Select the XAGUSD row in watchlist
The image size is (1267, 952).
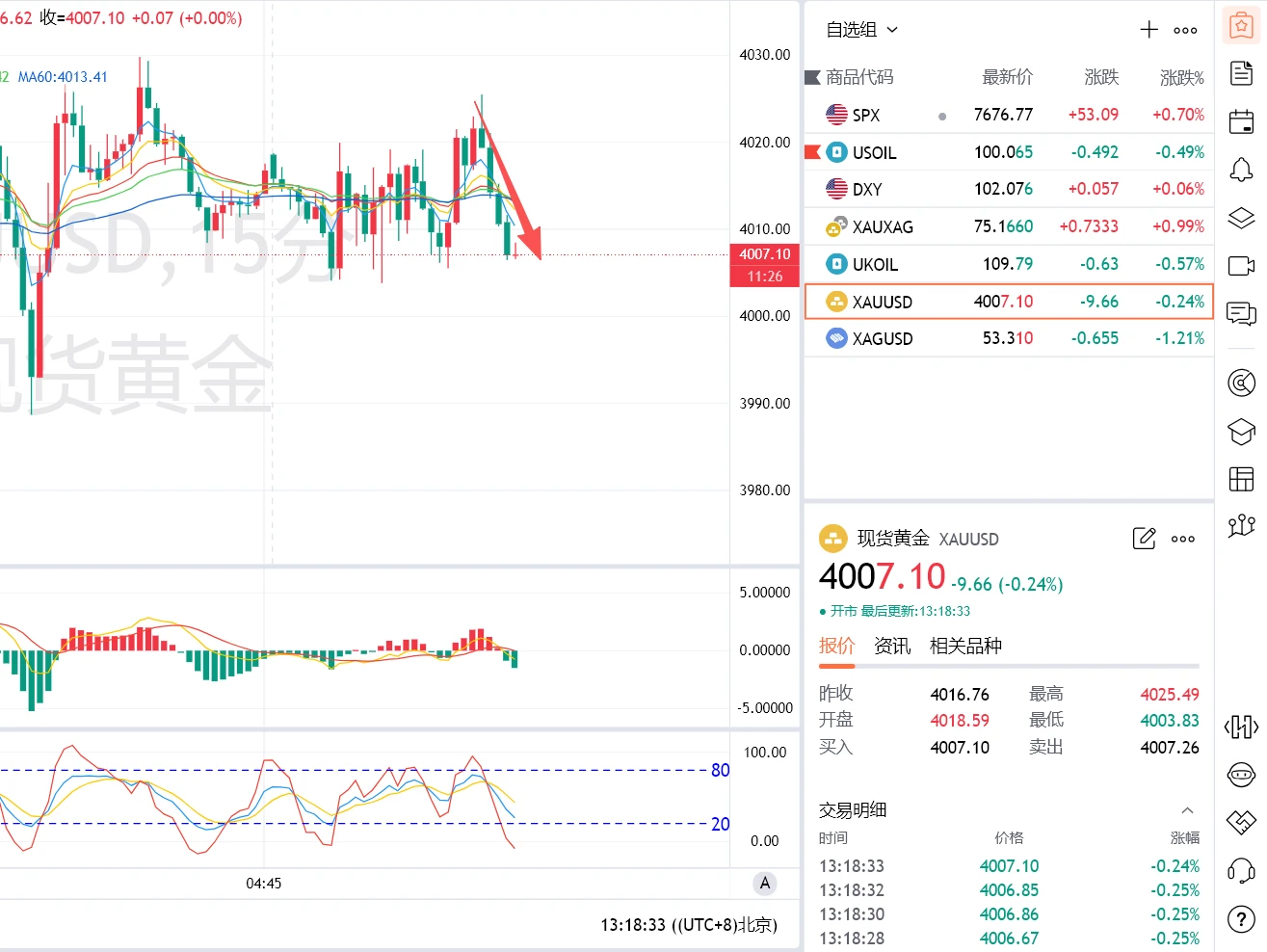[1009, 338]
